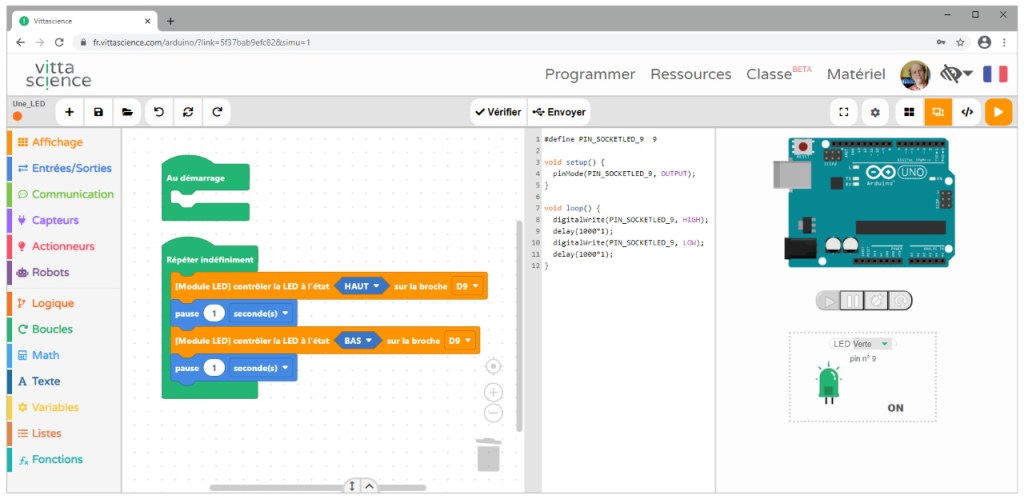Switch to blocks-only view
The width and height of the screenshot is (1024, 503).
pos(909,112)
